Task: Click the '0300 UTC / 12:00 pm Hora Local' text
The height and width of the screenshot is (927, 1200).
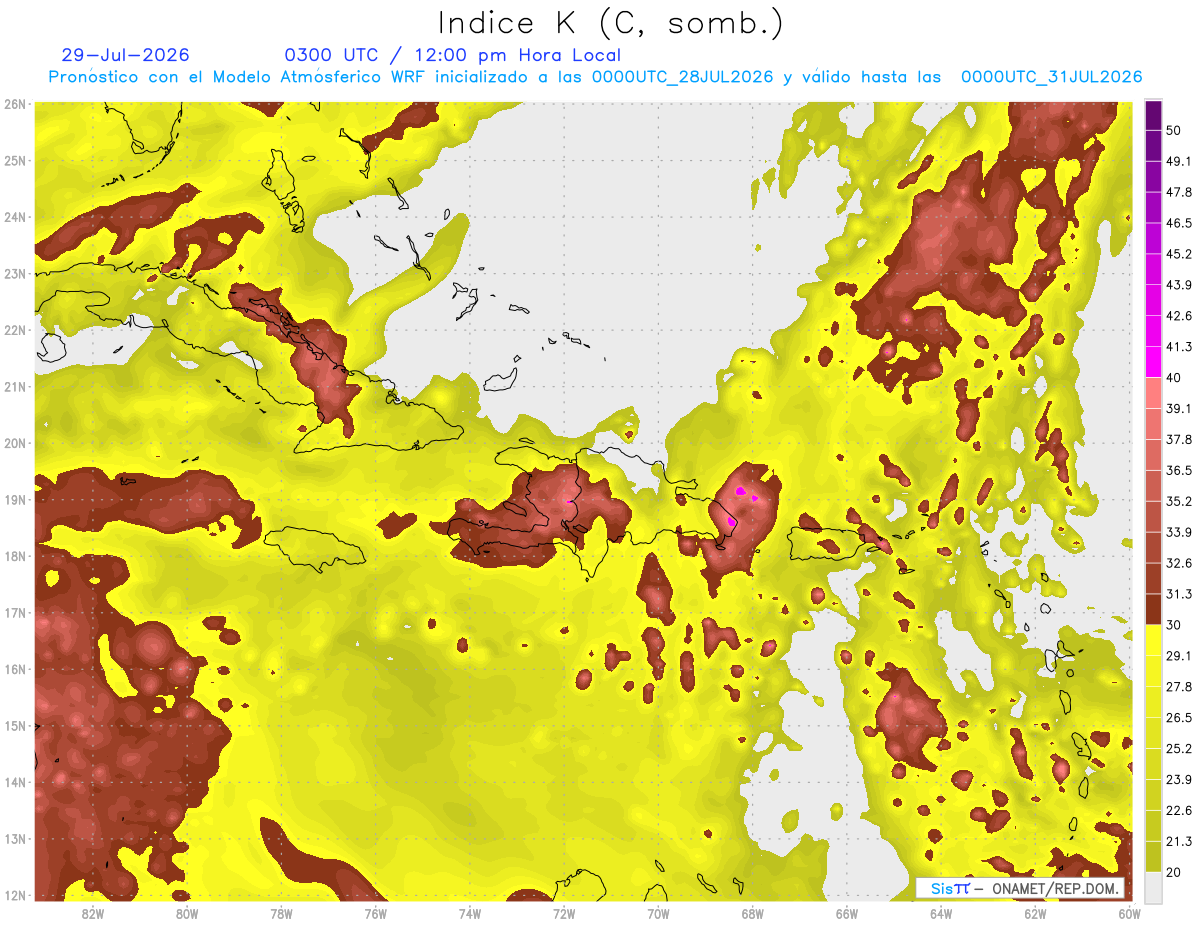Action: [x=453, y=55]
